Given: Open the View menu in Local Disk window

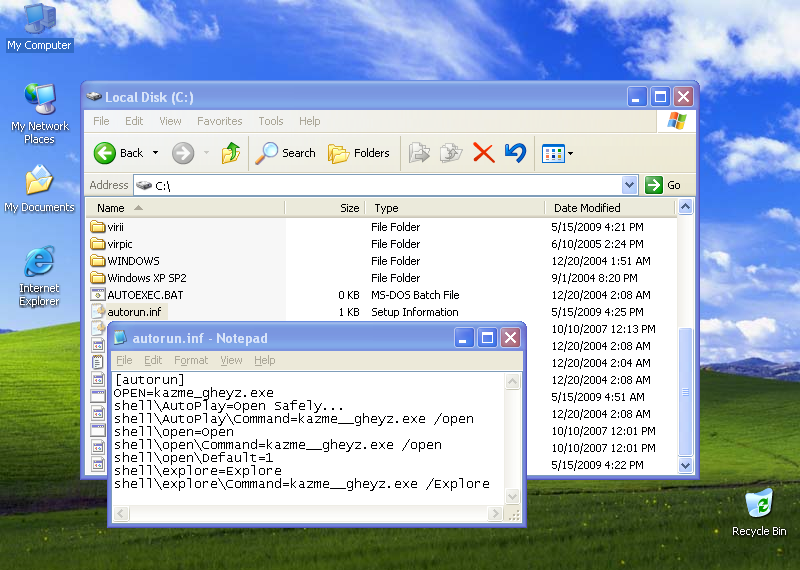Looking at the screenshot, I should pyautogui.click(x=170, y=121).
